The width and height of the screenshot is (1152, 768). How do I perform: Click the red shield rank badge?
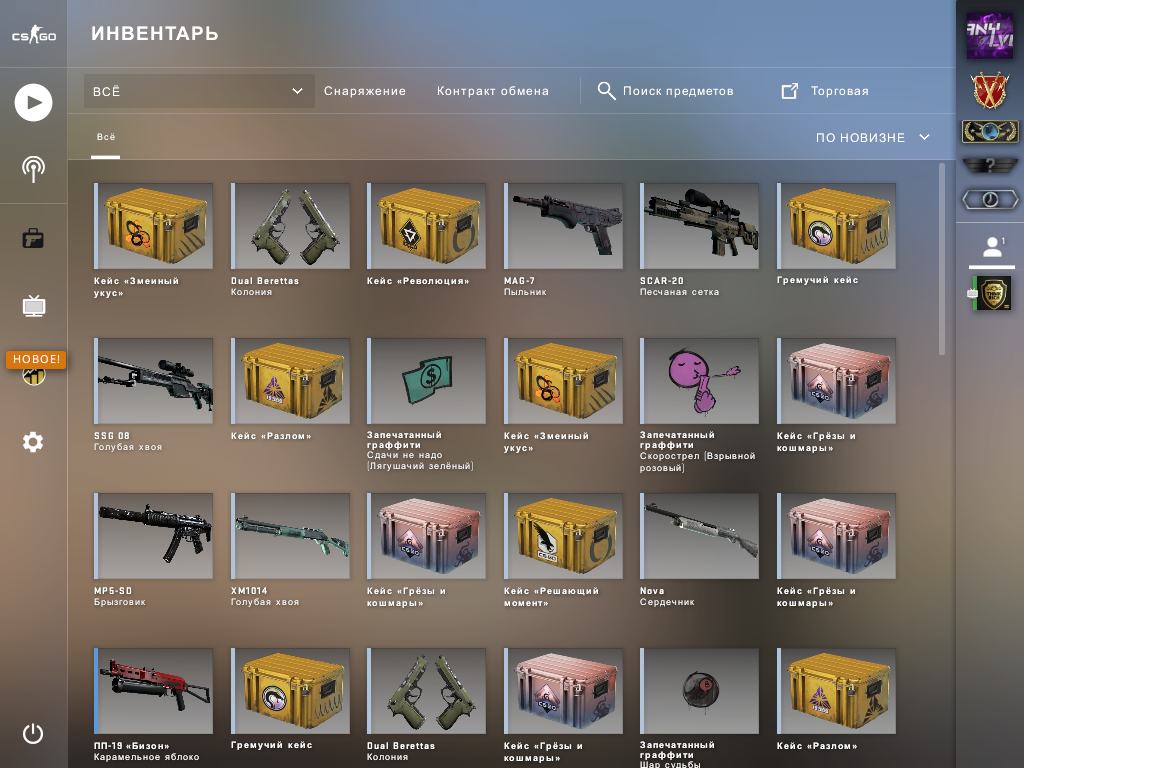point(990,91)
